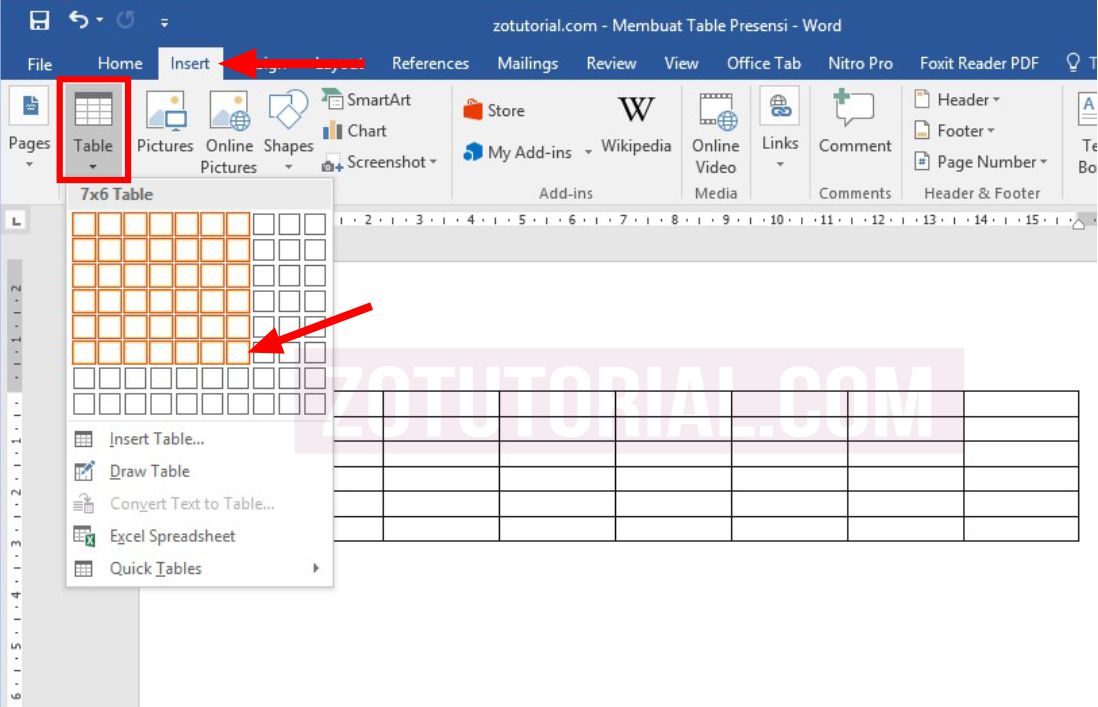Image resolution: width=1098 pixels, height=707 pixels.
Task: Open Customize Quick Access Toolbar dropdown
Action: tap(164, 23)
